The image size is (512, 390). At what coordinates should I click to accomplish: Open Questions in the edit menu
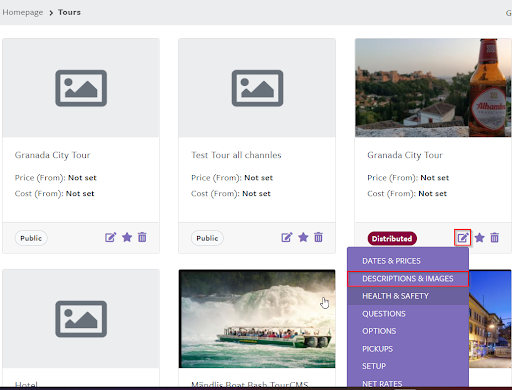(408, 314)
